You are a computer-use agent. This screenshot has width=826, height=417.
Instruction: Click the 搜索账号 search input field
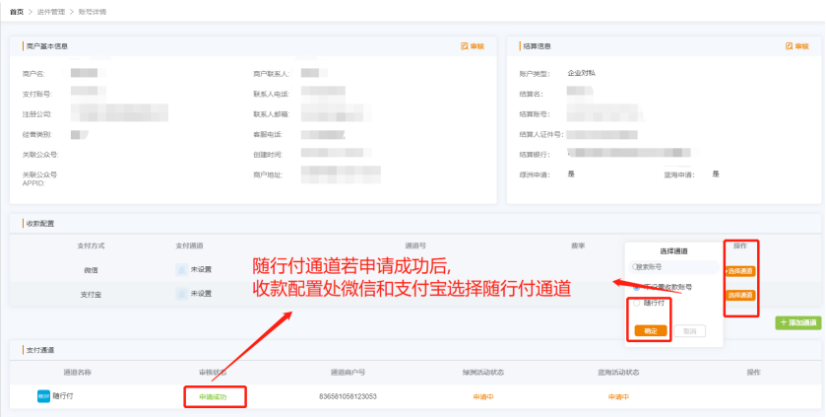672,267
